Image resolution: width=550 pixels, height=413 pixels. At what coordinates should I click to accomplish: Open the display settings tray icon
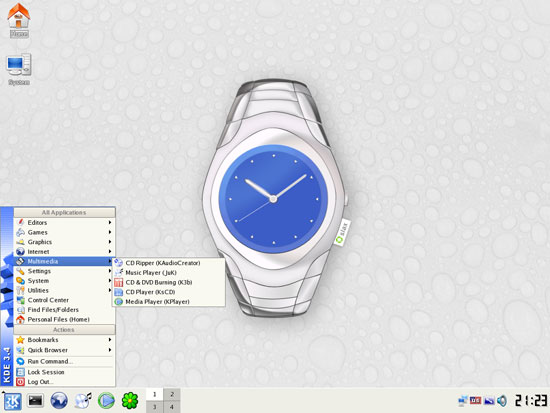point(489,401)
